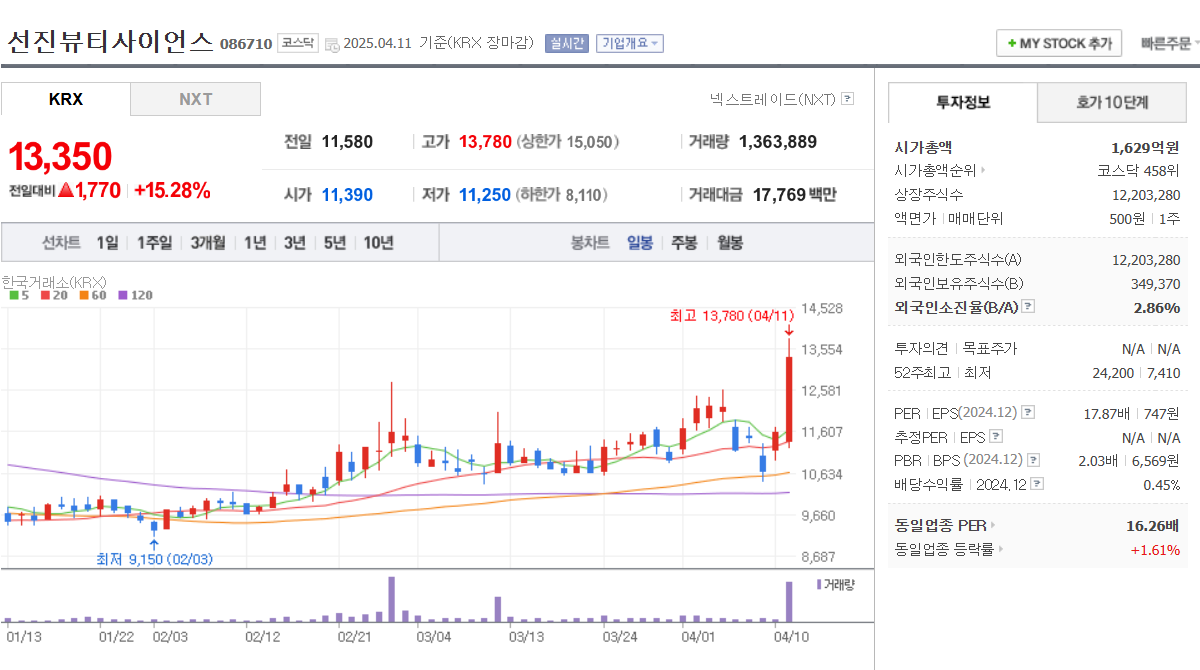
Task: Open help icon next to 배당수익률 2024.12
Action: [x=1037, y=484]
